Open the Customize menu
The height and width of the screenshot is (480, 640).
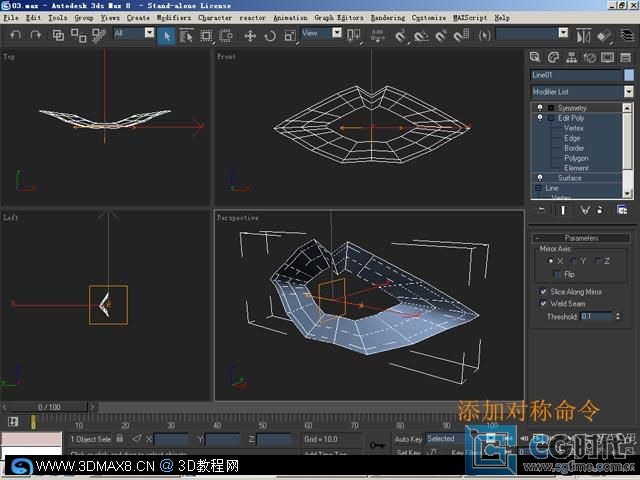[x=429, y=18]
